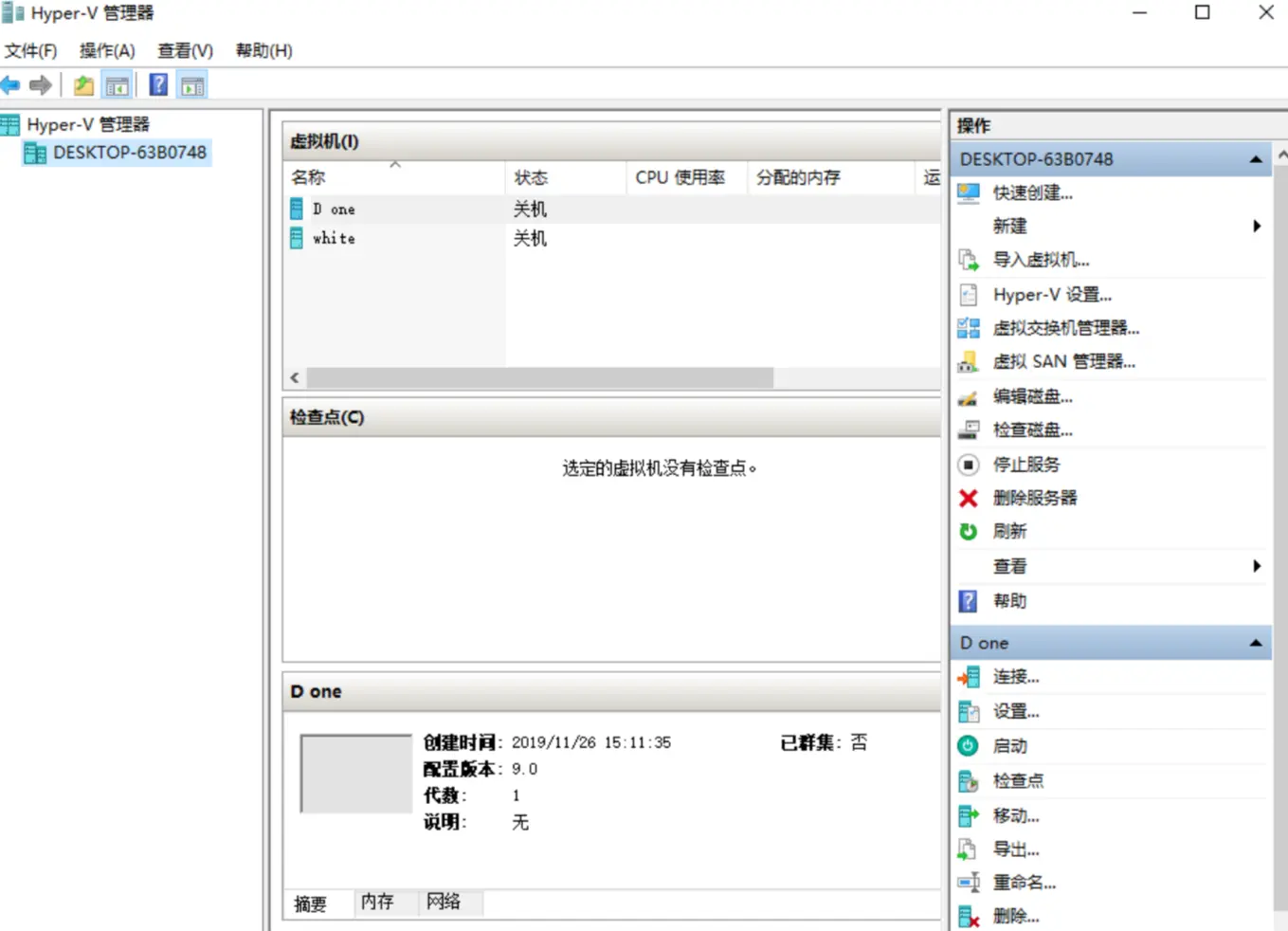Viewport: 1288px width, 931px height.
Task: Click the Back arrow toolbar icon
Action: click(x=10, y=85)
